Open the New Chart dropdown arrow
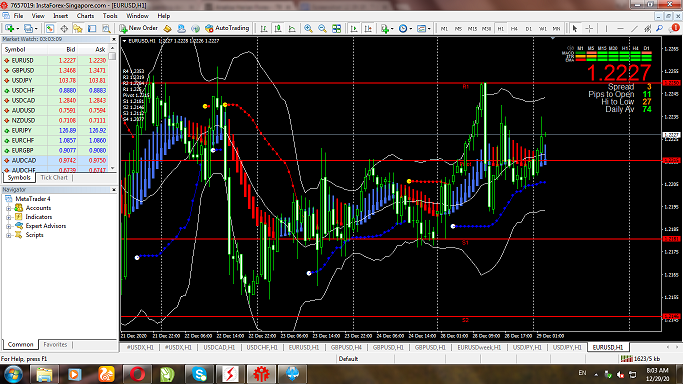 click(x=17, y=29)
